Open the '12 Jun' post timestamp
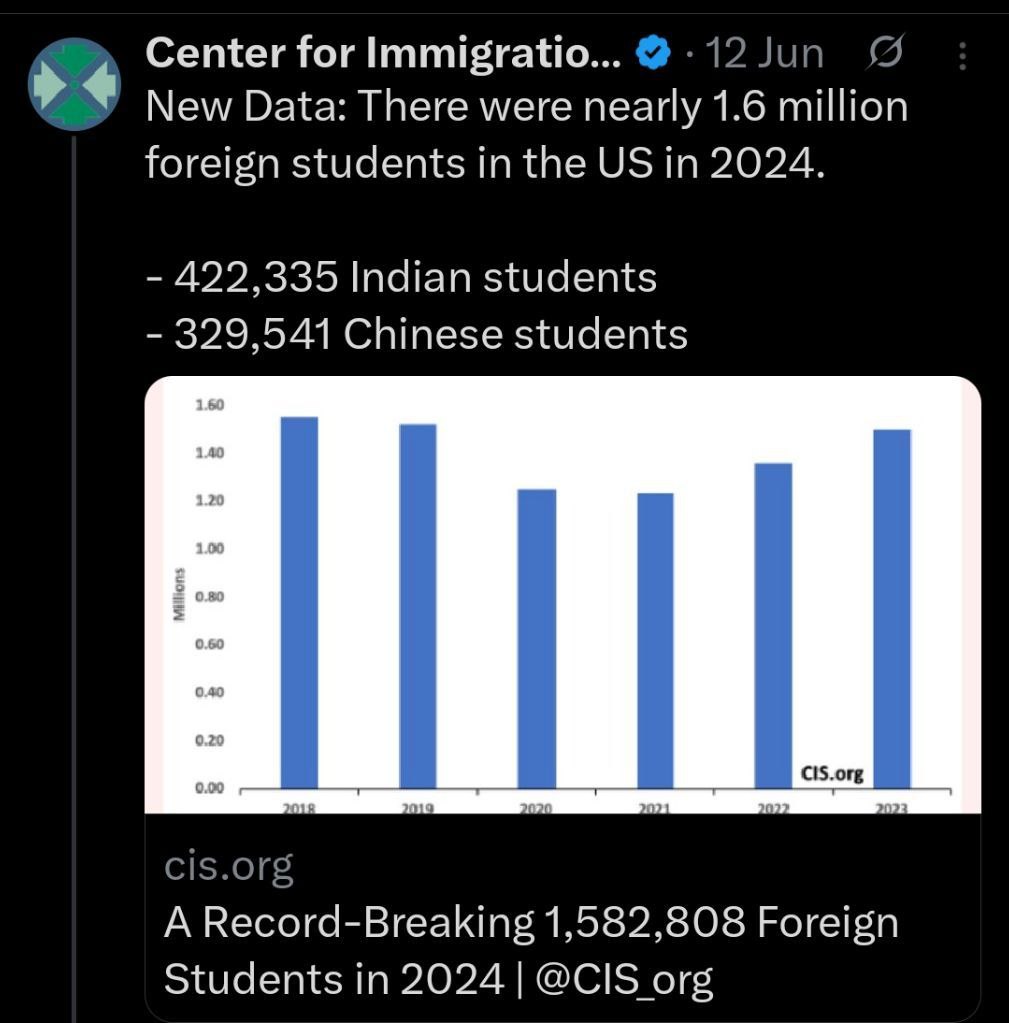This screenshot has height=1023, width=1009. click(x=764, y=53)
